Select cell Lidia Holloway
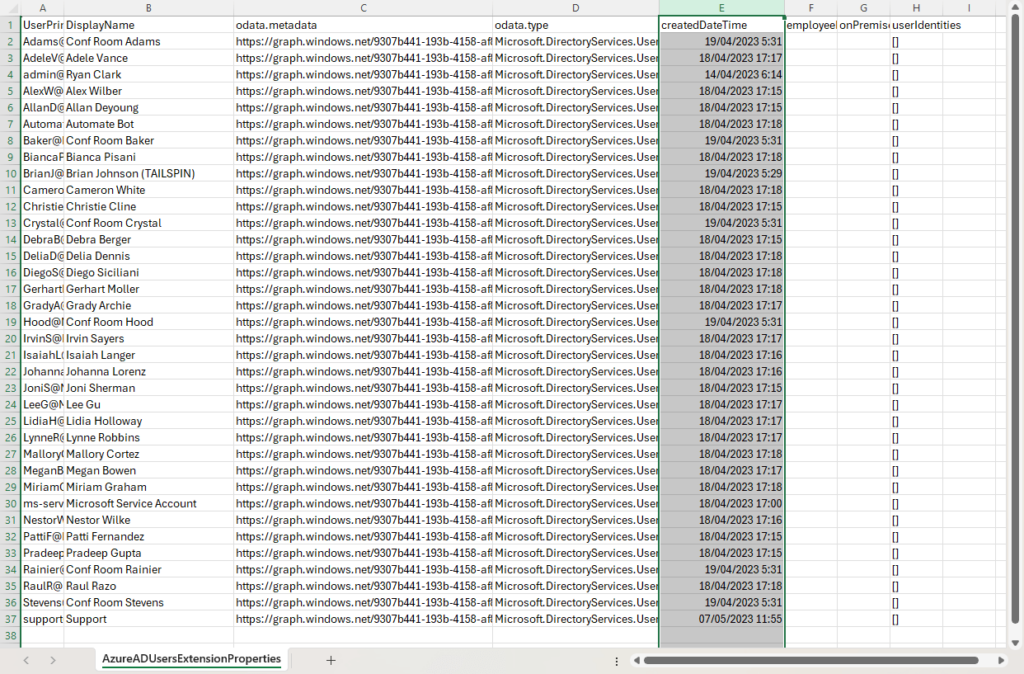 pos(149,421)
